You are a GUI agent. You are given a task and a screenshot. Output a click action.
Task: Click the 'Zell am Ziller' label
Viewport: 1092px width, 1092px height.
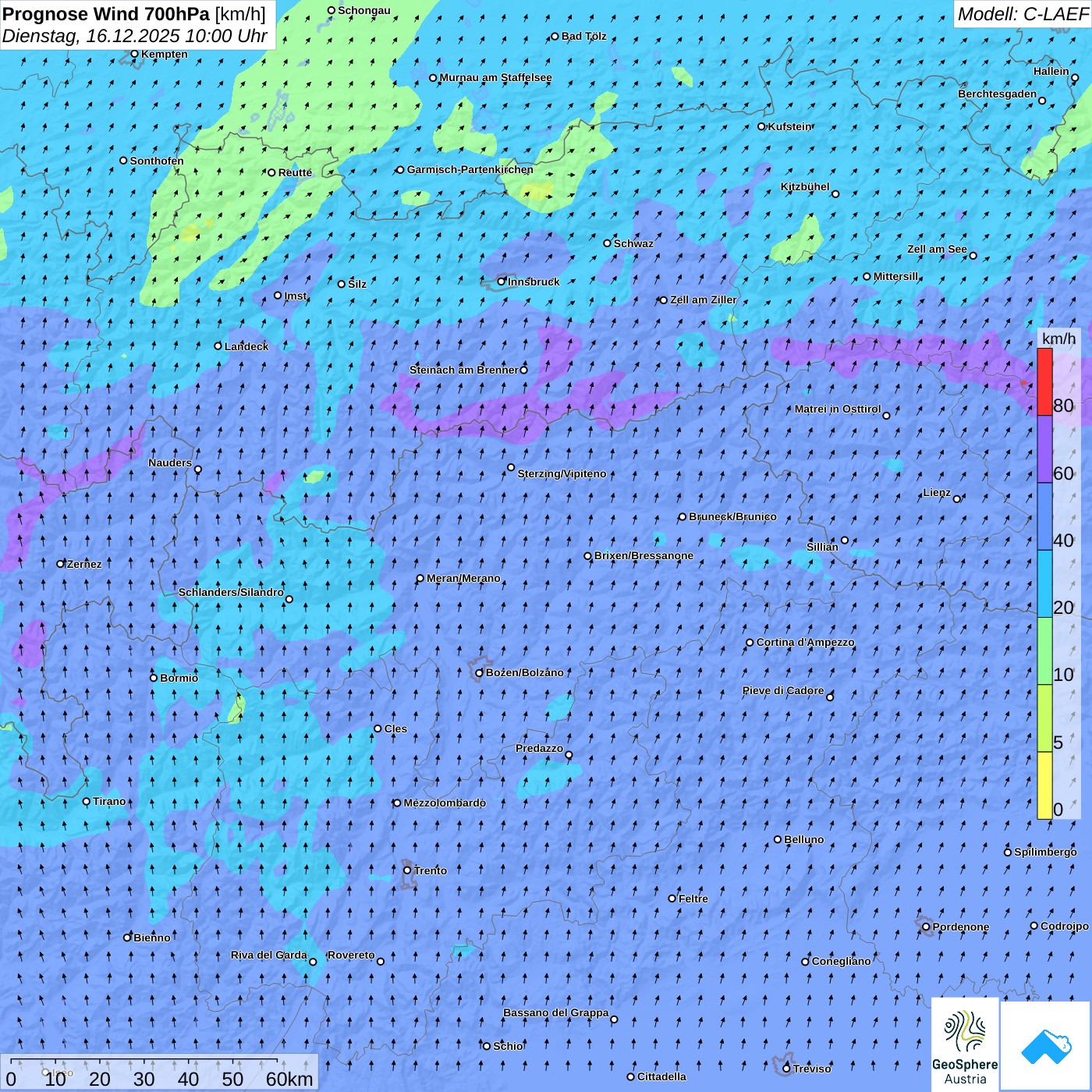pos(704,300)
